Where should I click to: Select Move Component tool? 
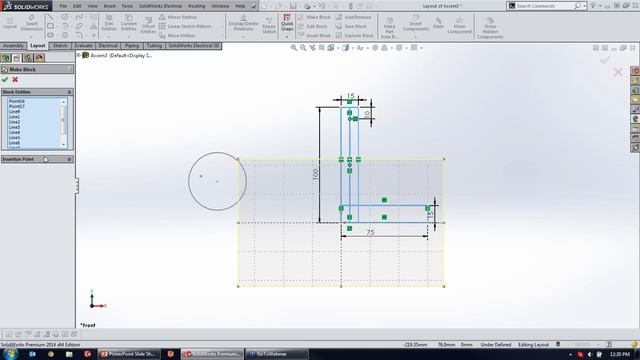coord(460,26)
